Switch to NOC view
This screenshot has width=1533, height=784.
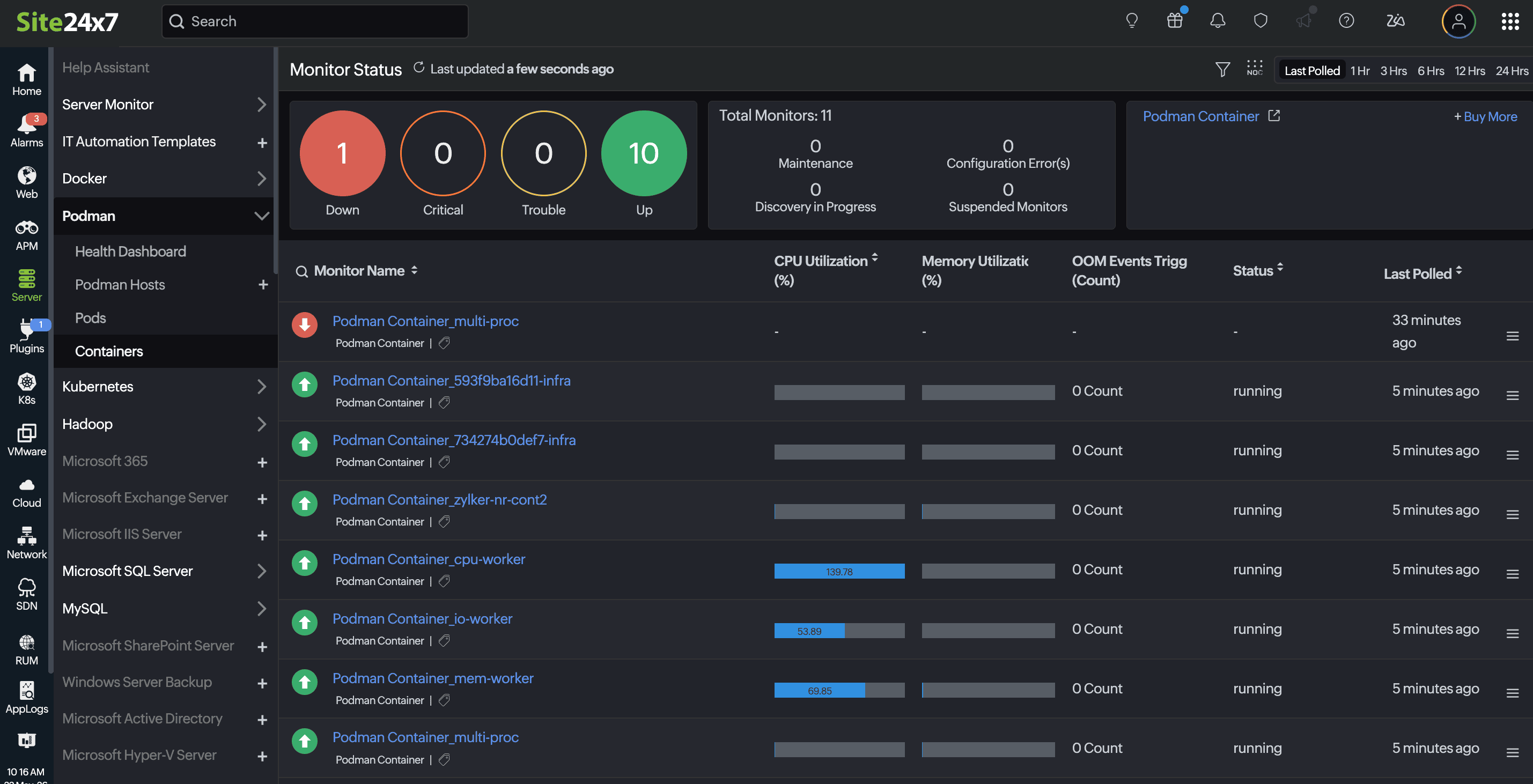coord(1255,69)
